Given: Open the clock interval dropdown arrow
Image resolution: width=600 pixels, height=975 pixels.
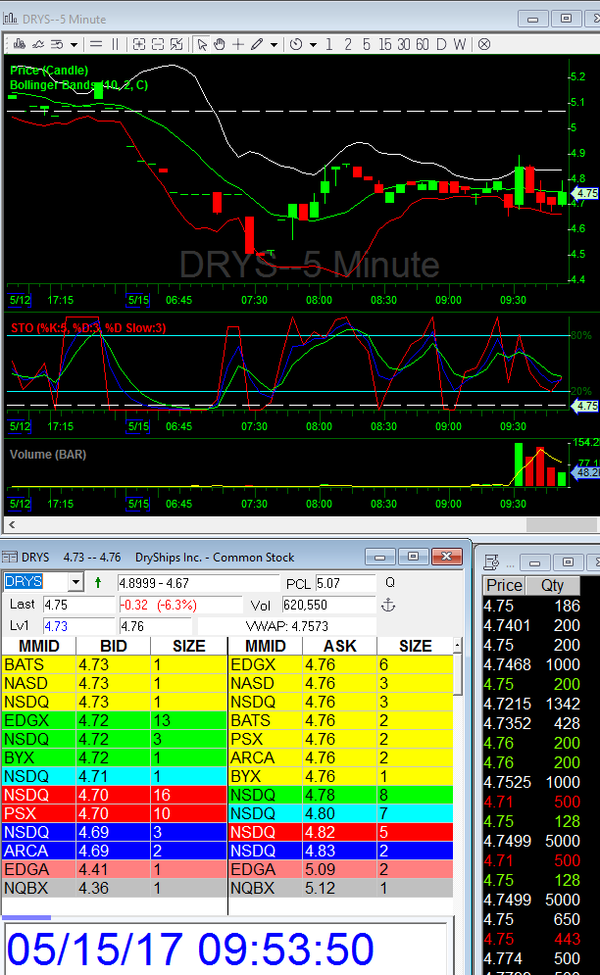Looking at the screenshot, I should coord(312,44).
